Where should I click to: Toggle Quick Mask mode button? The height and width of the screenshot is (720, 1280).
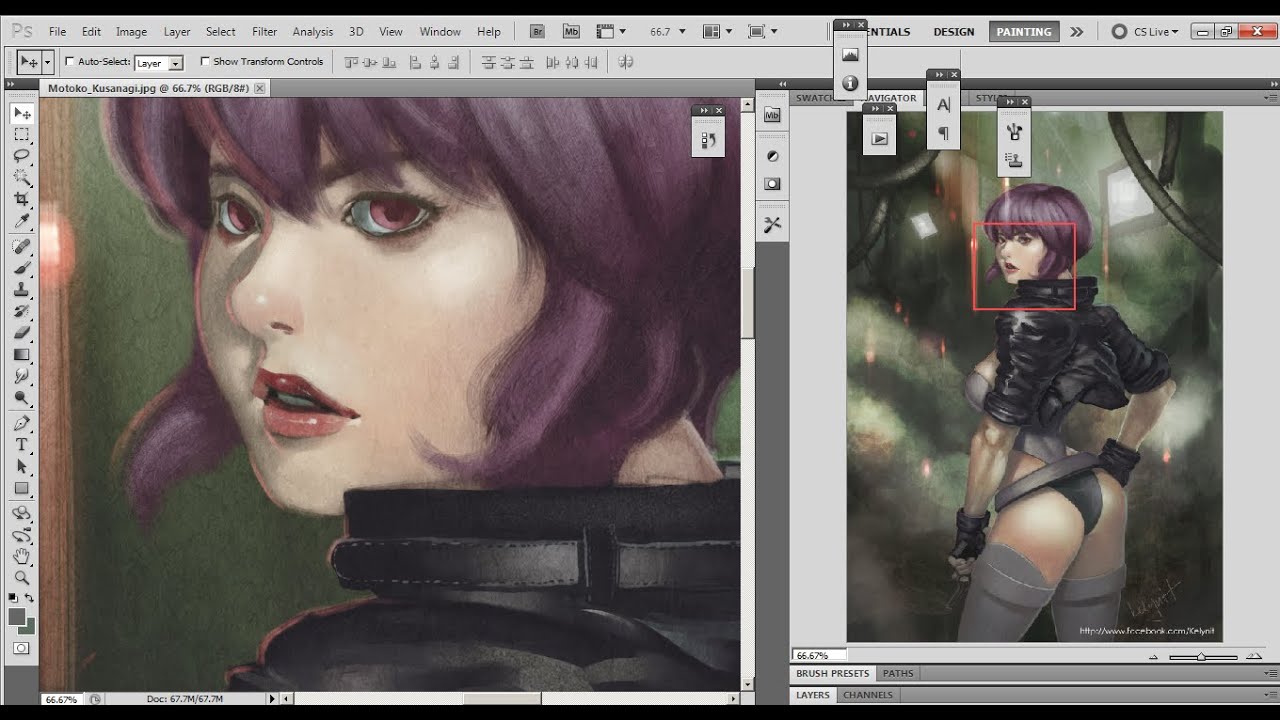(x=21, y=648)
